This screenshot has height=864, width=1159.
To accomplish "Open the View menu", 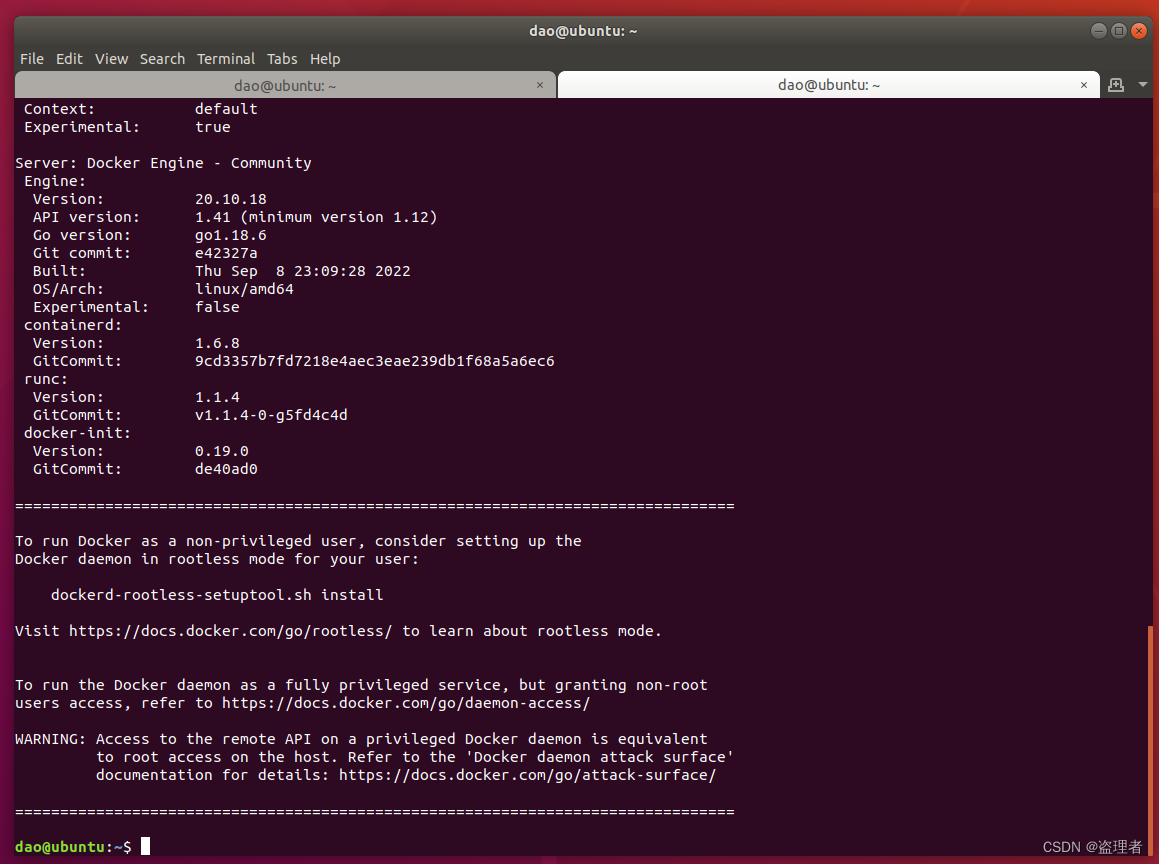I will [x=111, y=59].
